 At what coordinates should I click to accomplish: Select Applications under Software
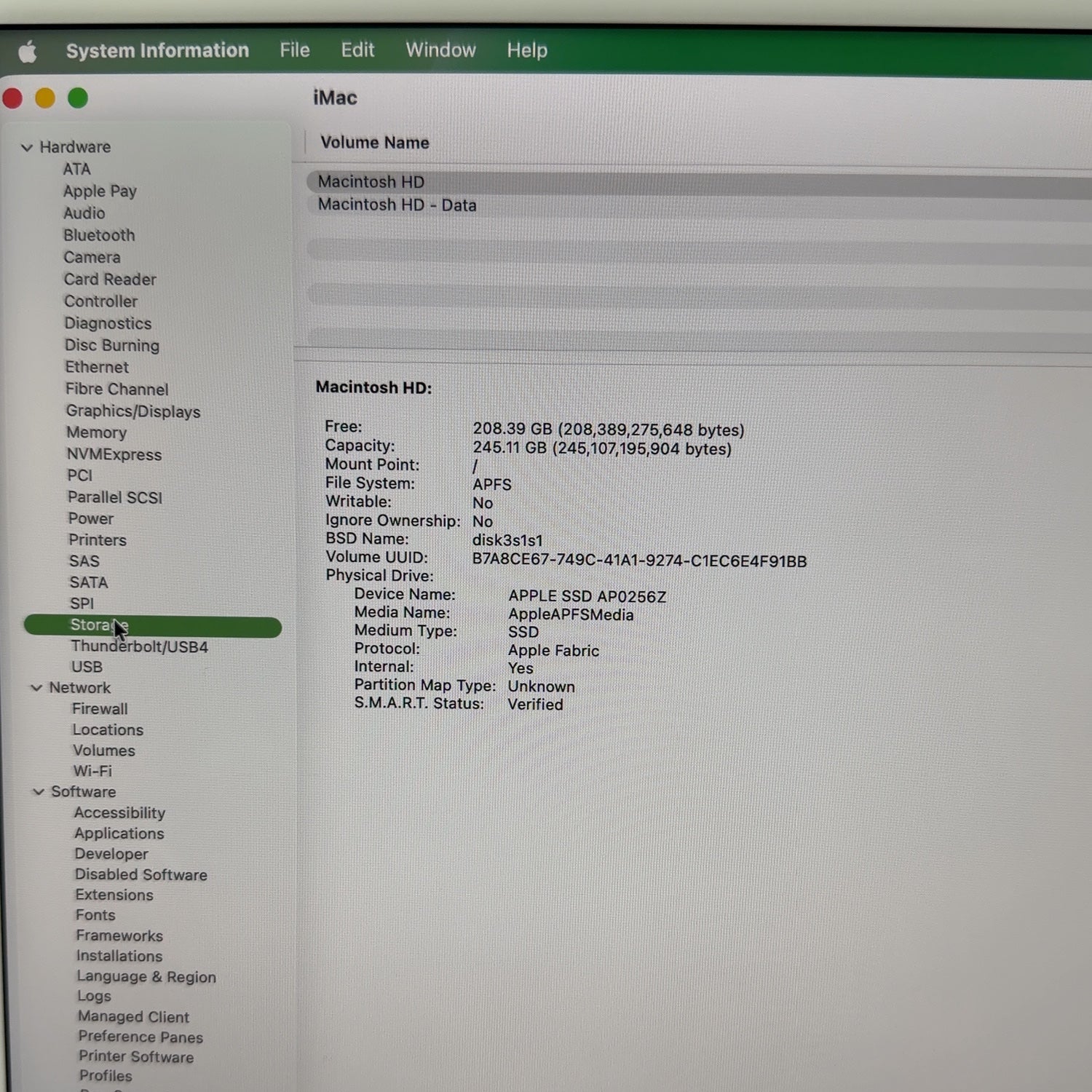click(x=119, y=834)
